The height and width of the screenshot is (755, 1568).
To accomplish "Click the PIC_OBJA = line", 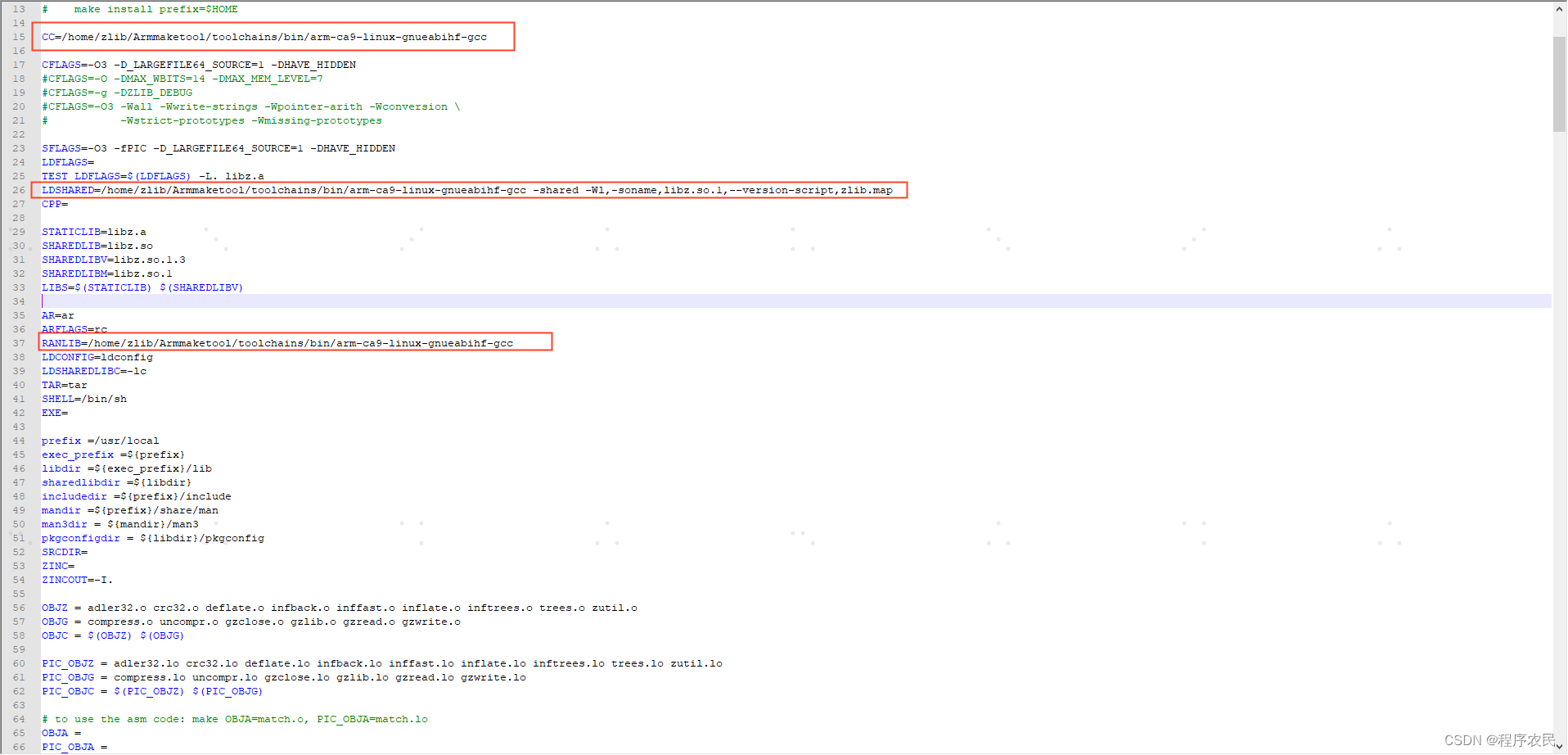I will click(74, 747).
